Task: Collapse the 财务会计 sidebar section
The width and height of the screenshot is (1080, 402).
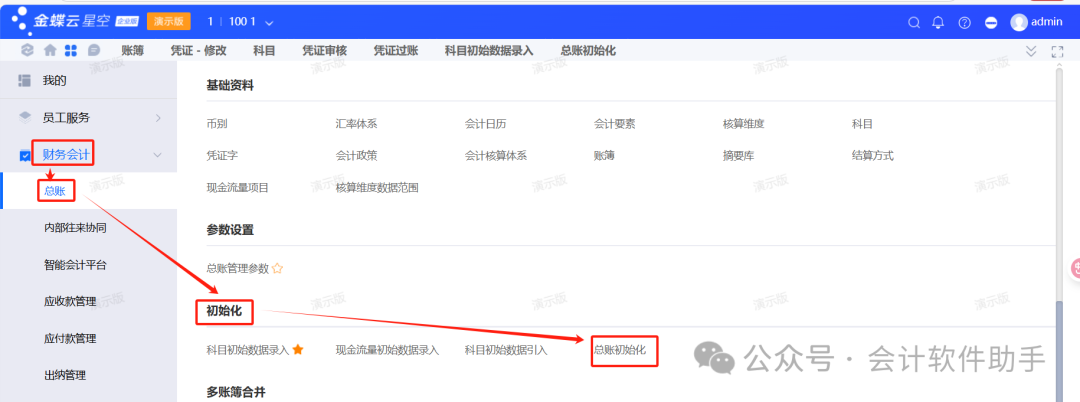Action: (x=158, y=154)
